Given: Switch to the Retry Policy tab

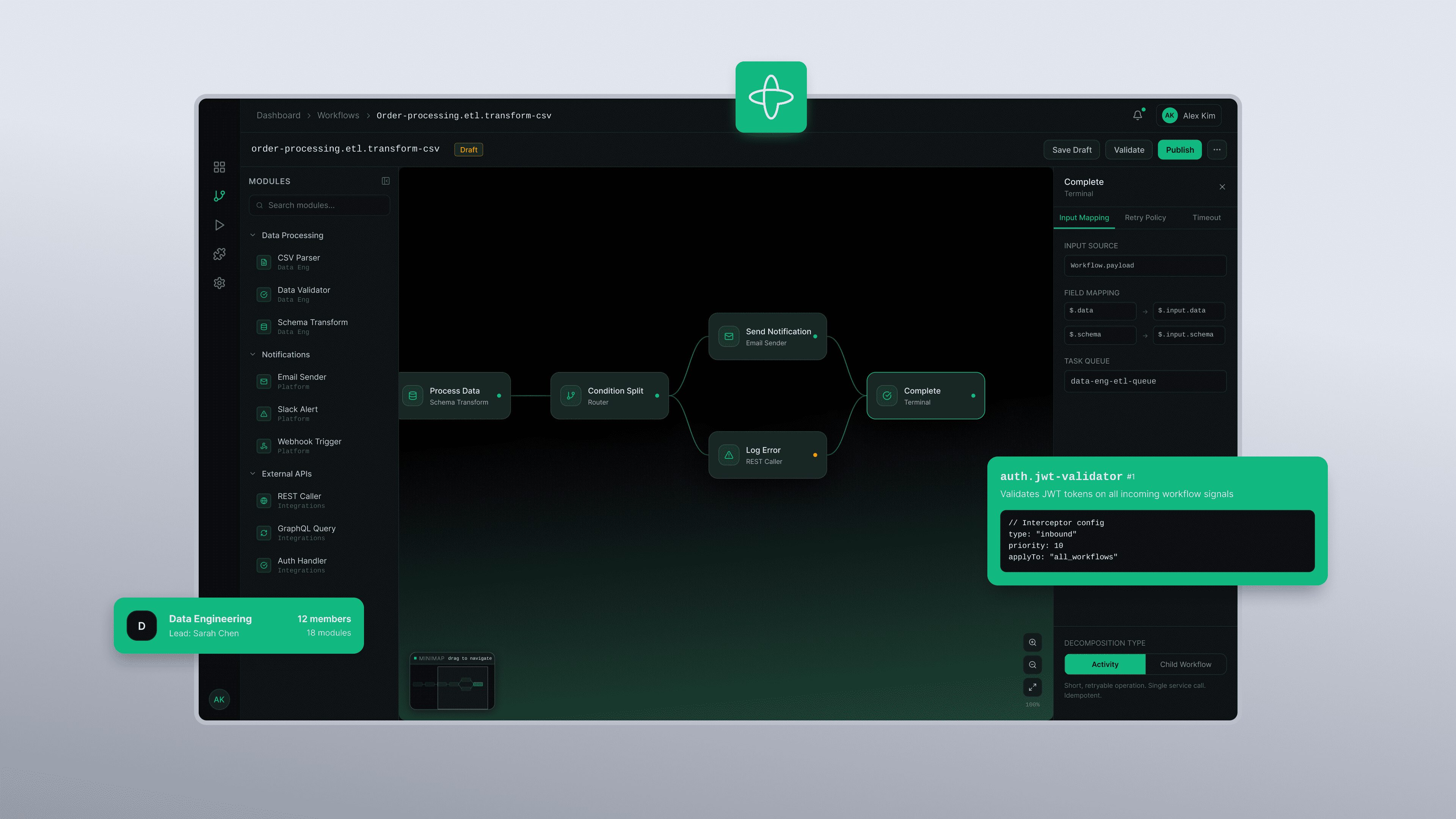Looking at the screenshot, I should [x=1145, y=218].
